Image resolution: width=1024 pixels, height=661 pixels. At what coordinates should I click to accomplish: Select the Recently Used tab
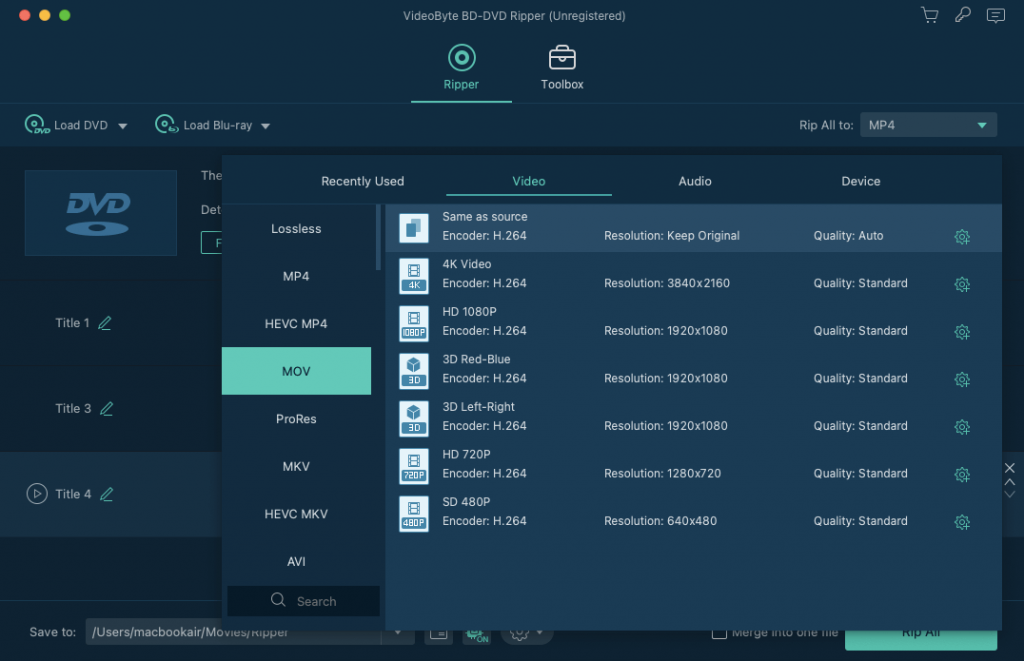pyautogui.click(x=362, y=181)
